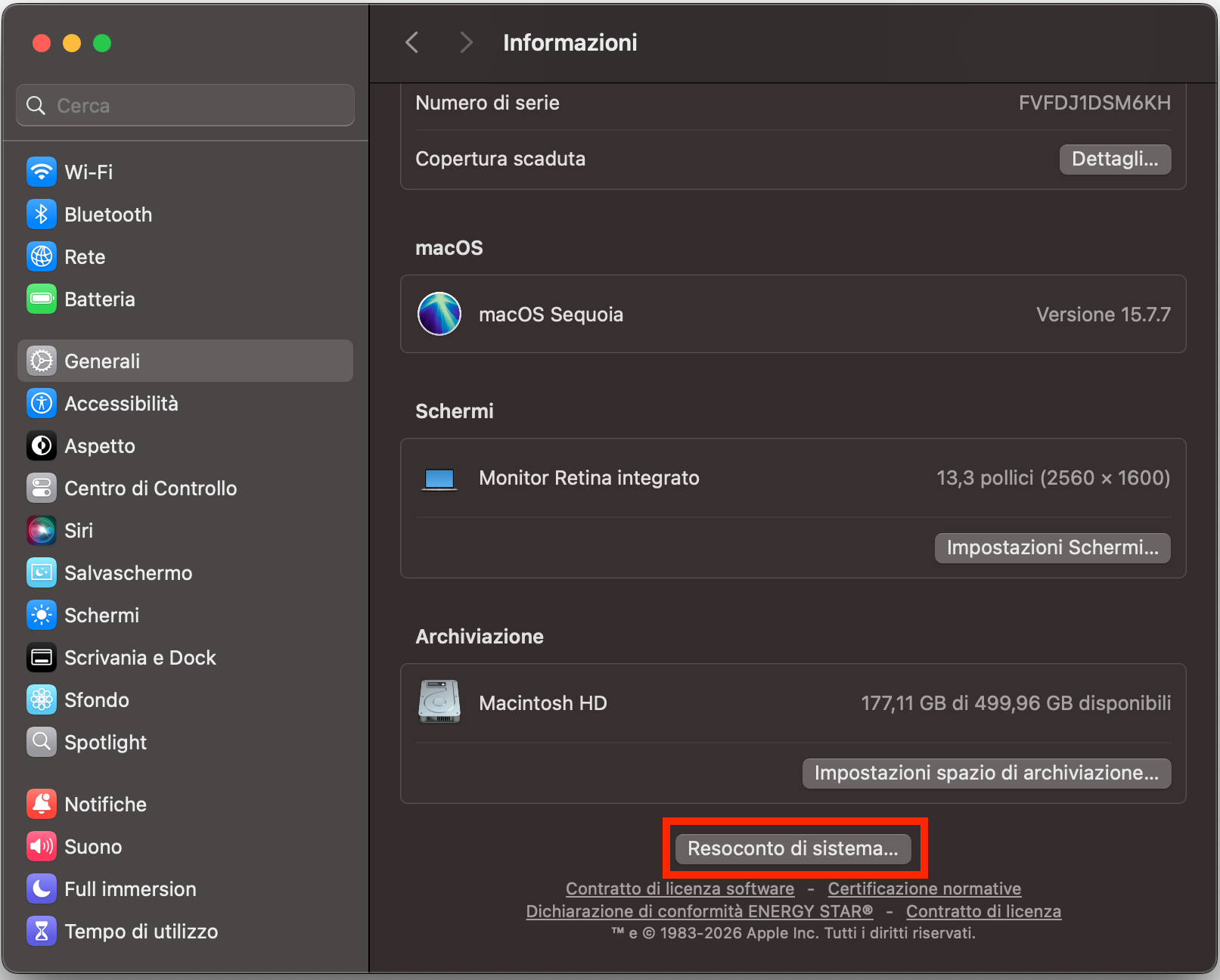Open Dettagli… for expired coverage

coord(1115,159)
